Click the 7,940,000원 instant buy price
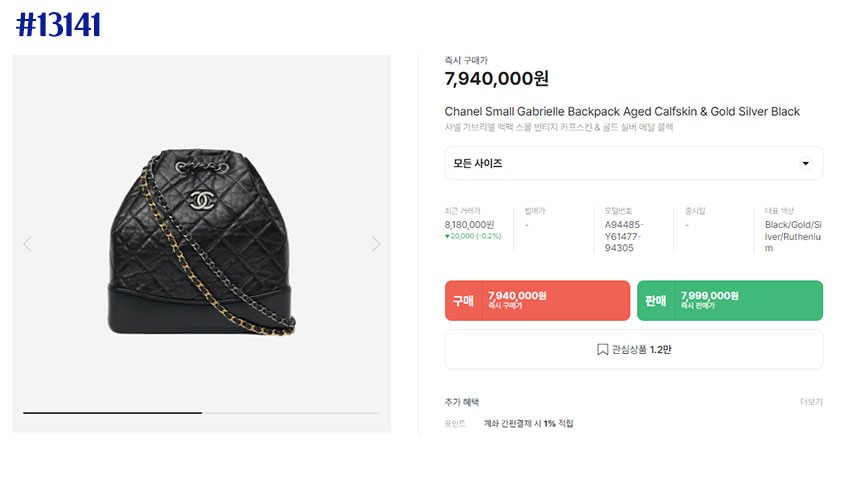 [496, 78]
